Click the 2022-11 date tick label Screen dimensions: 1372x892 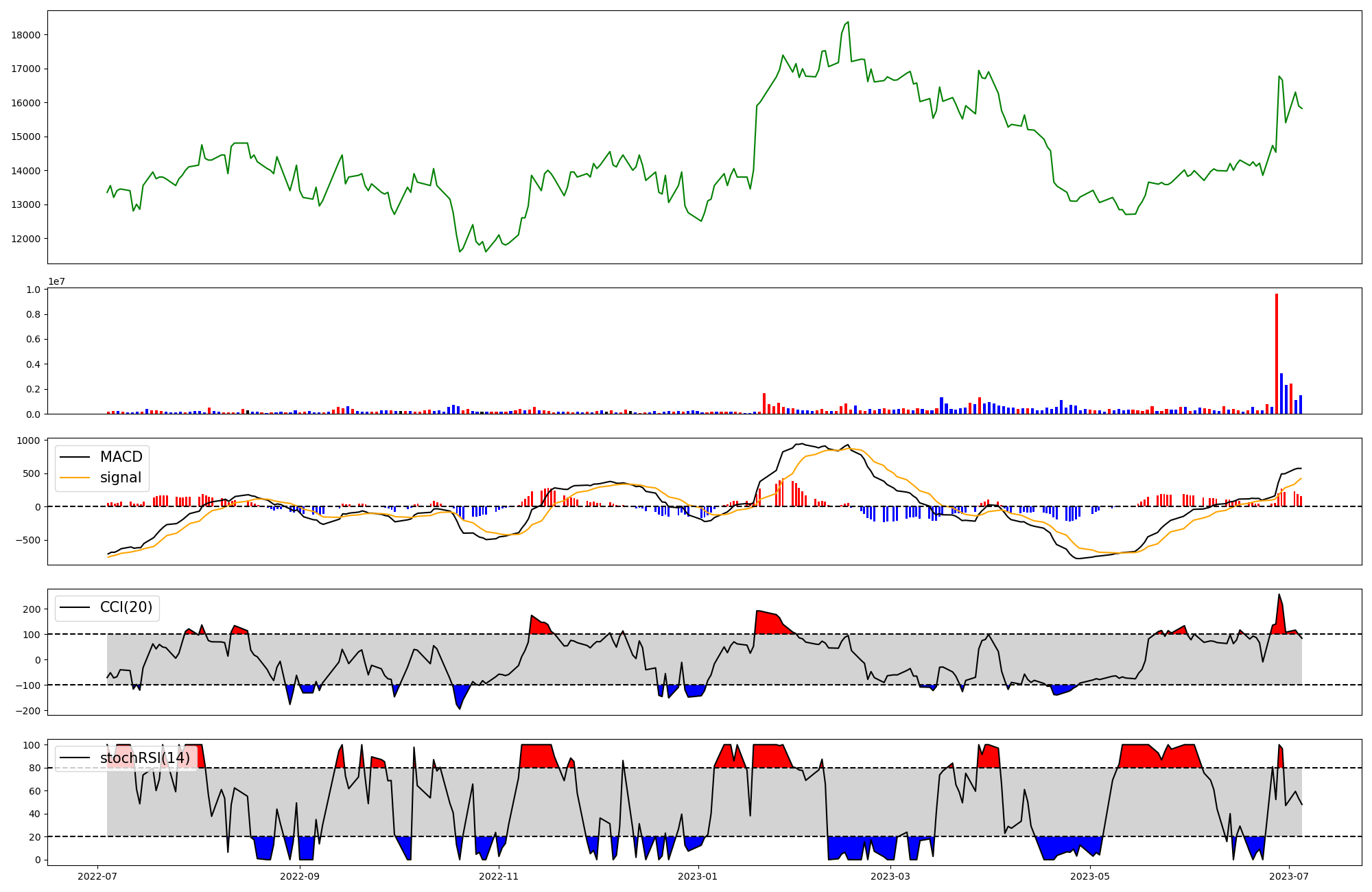499,876
